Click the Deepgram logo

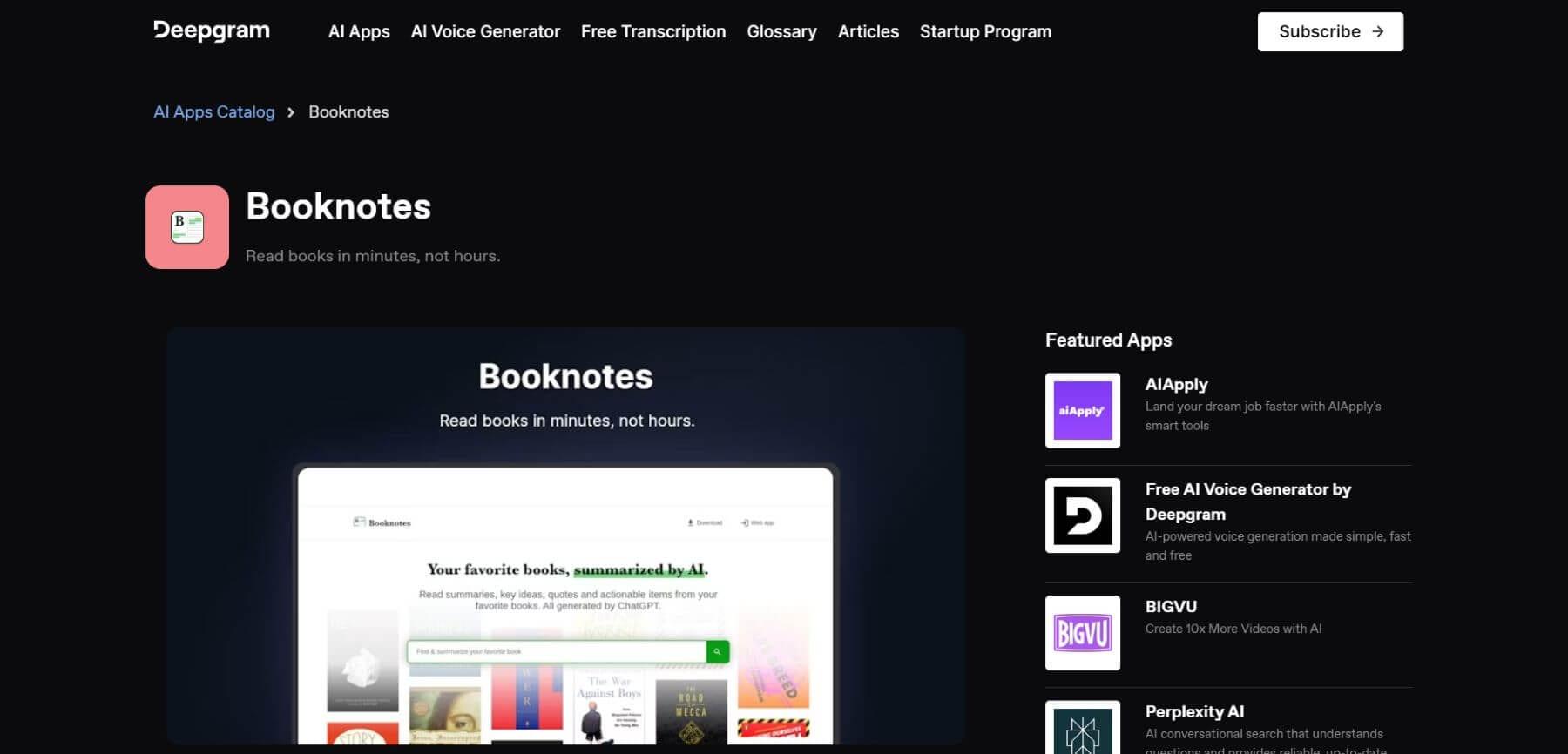(212, 30)
